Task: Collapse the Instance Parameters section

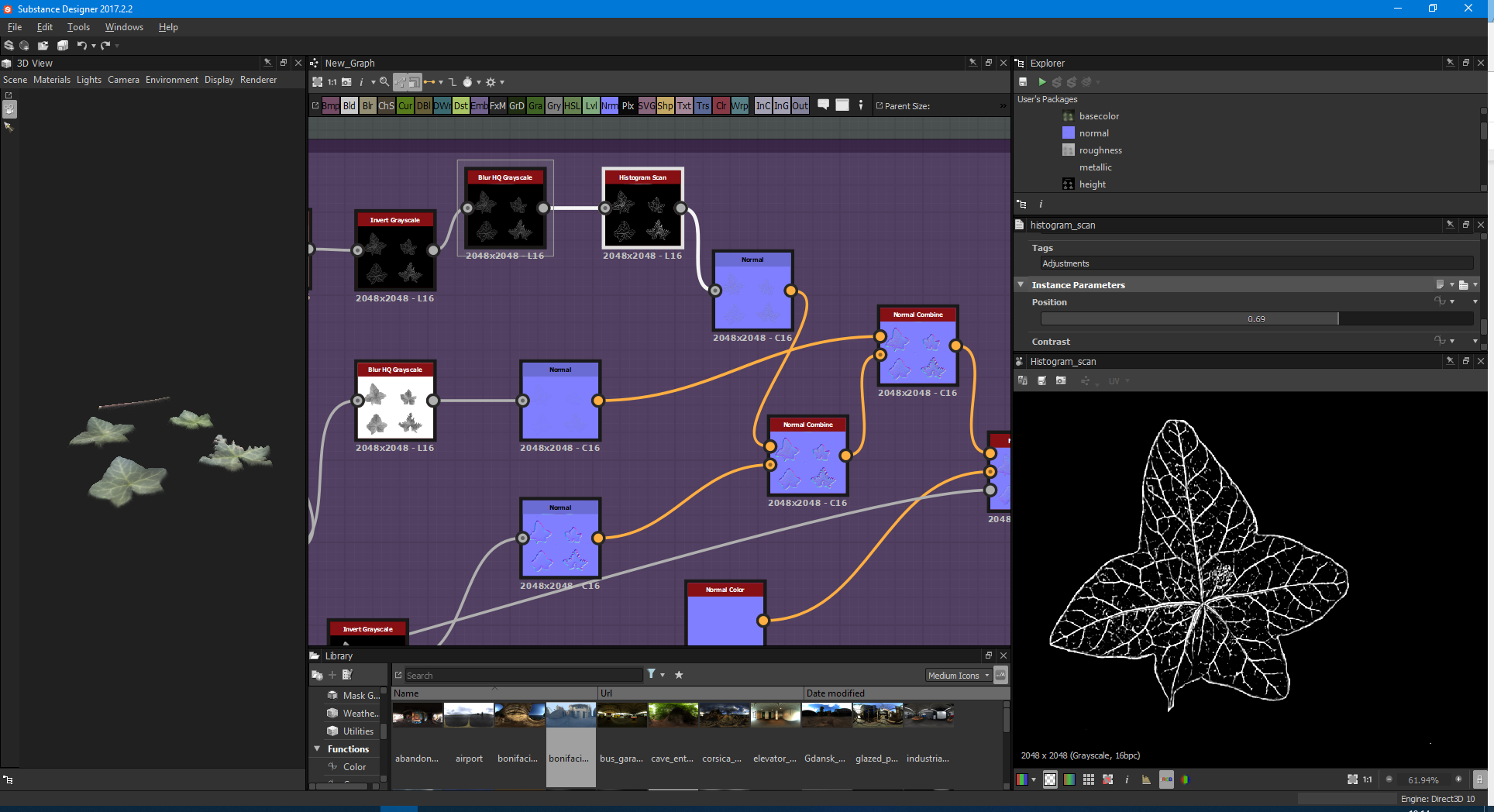Action: pyautogui.click(x=1021, y=284)
